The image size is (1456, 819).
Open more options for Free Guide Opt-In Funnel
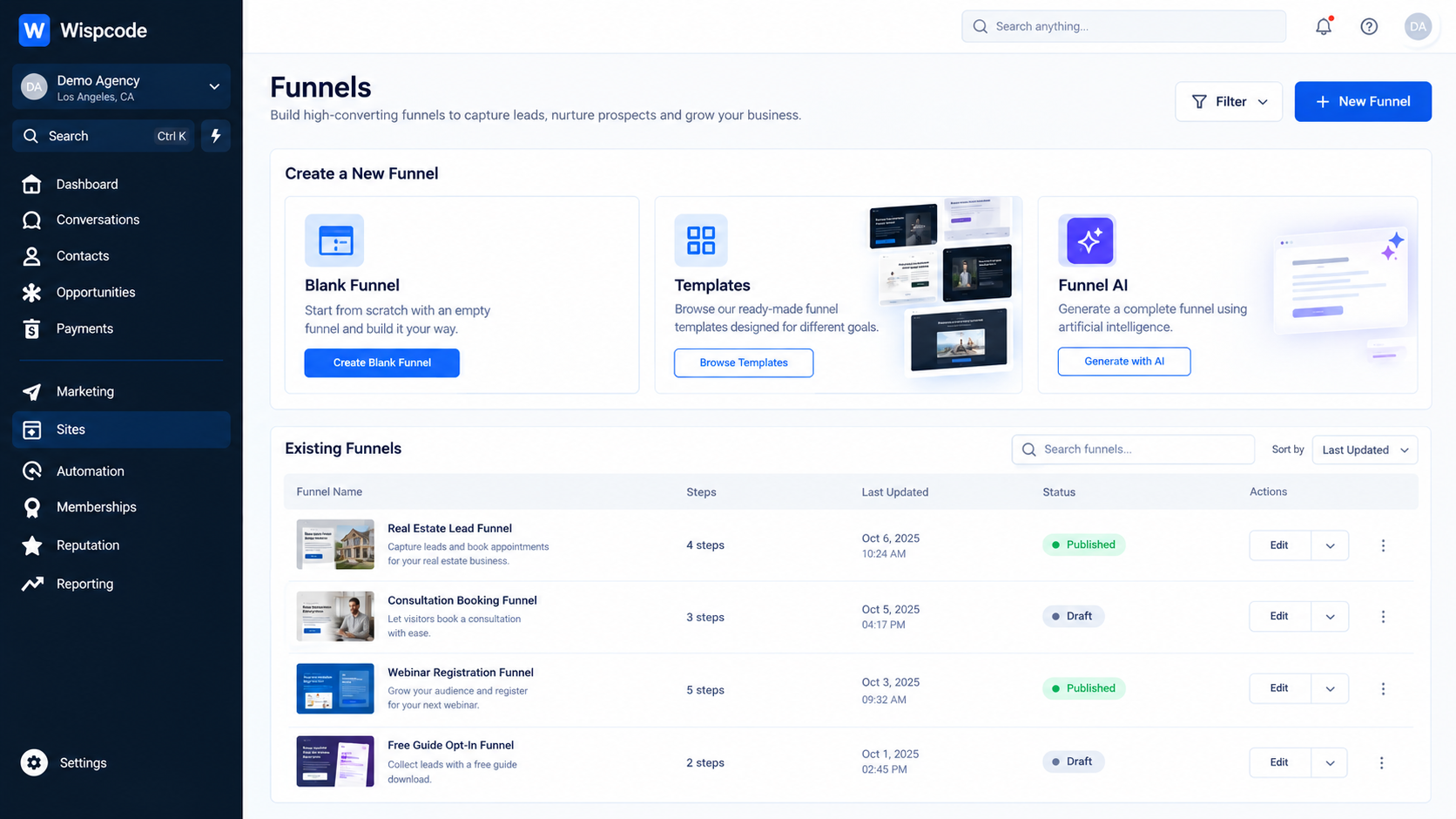coord(1381,763)
